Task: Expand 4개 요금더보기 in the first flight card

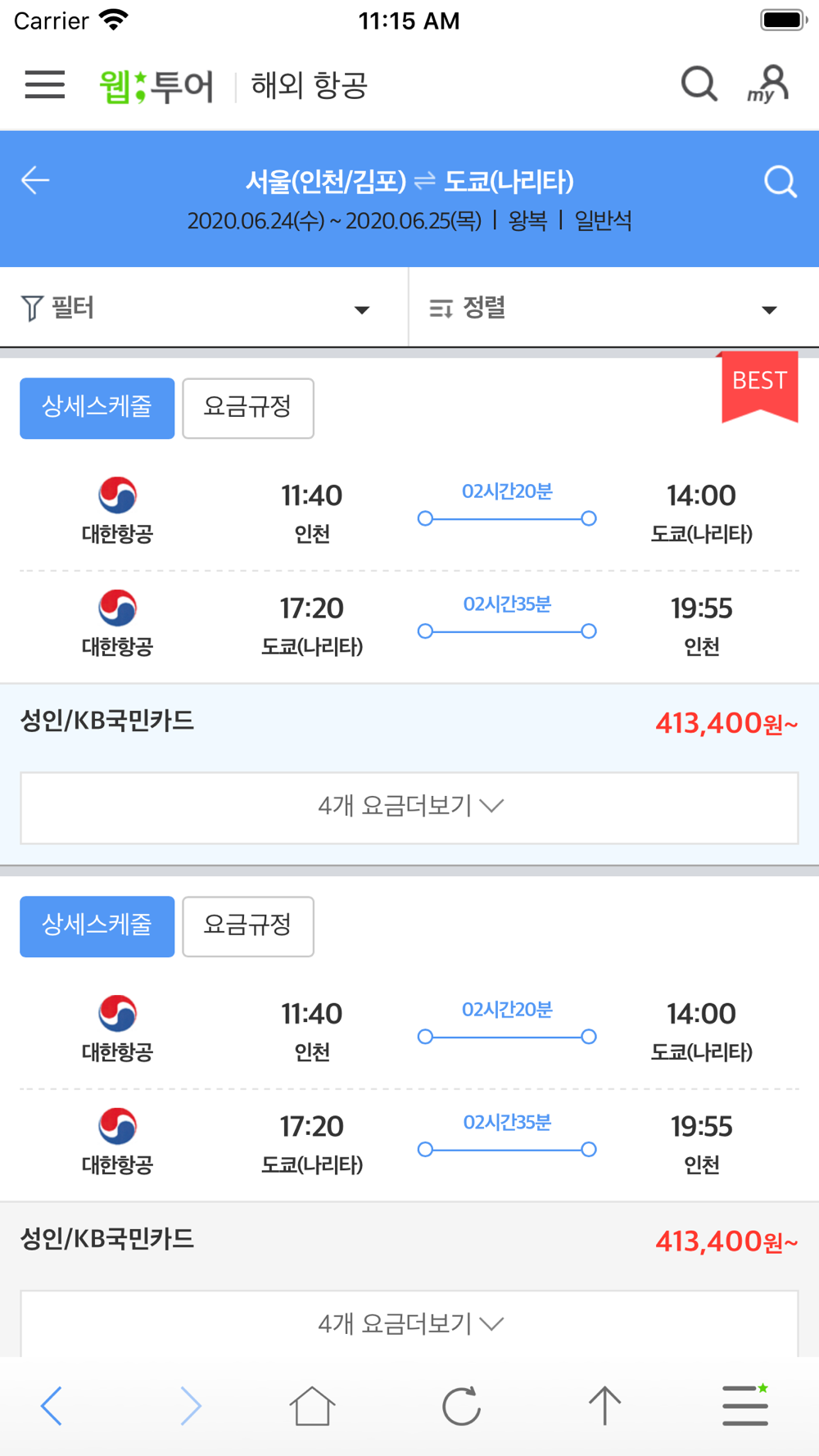Action: pyautogui.click(x=409, y=807)
